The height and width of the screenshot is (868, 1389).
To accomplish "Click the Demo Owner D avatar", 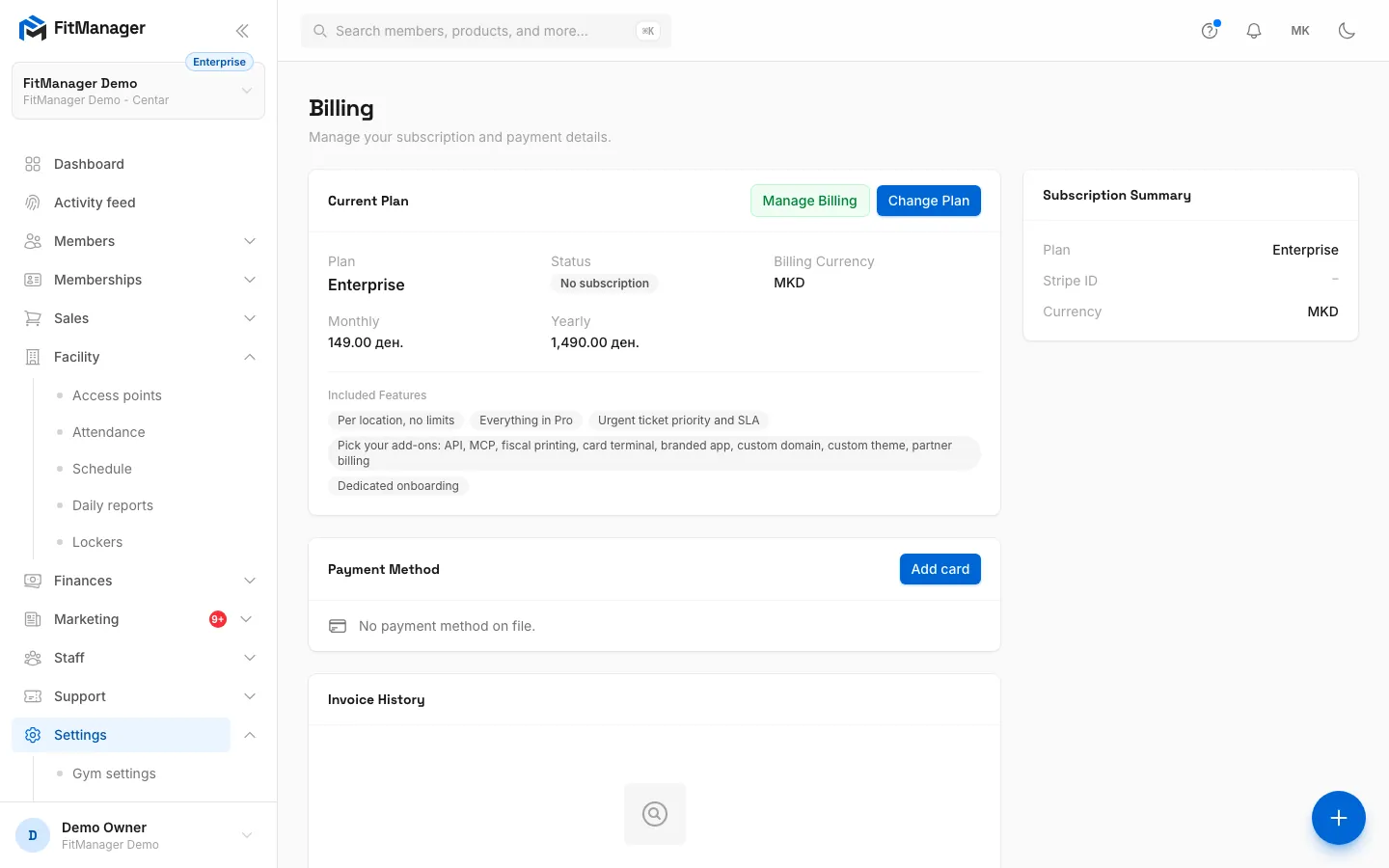I will point(33,835).
